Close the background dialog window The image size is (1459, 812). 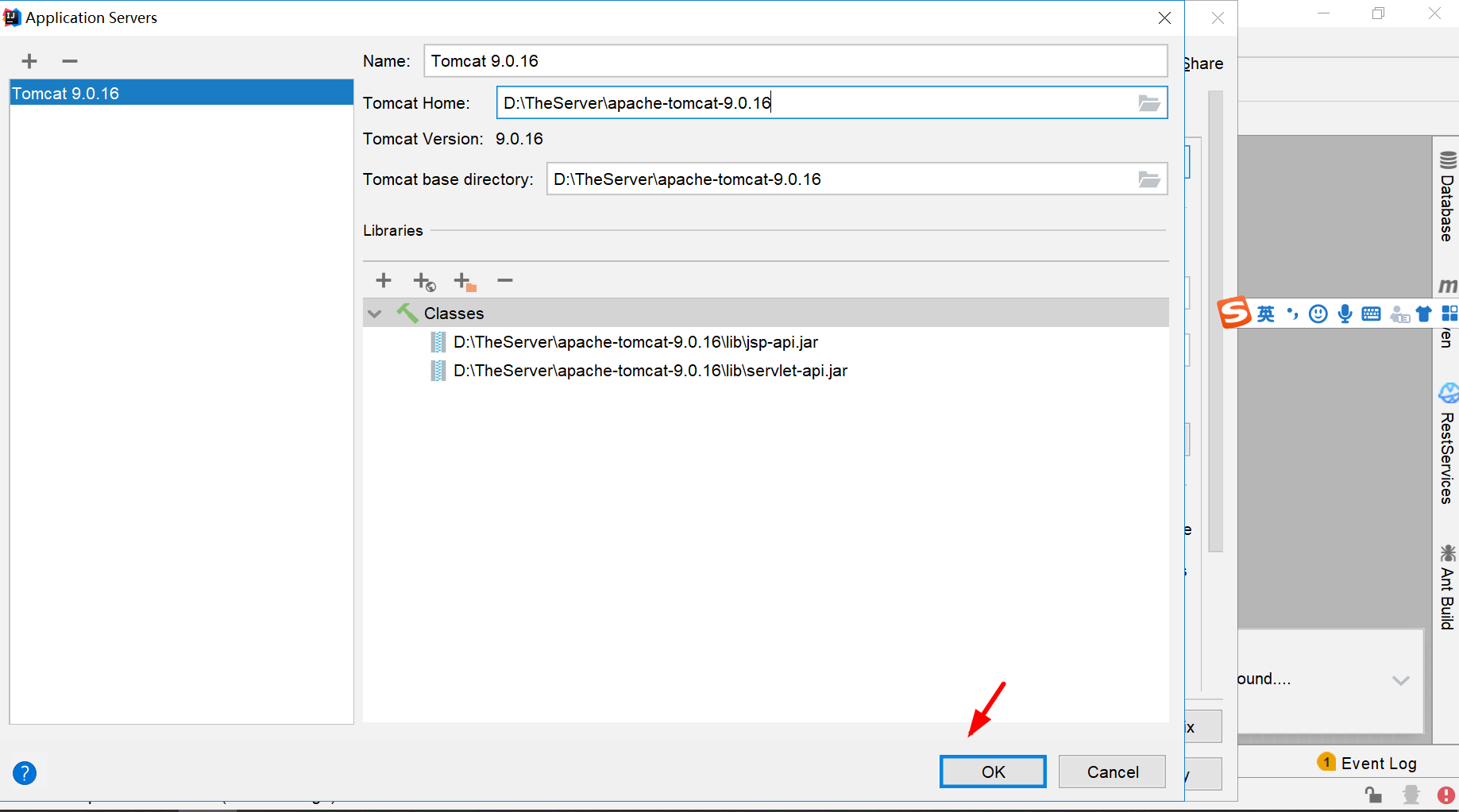1218,17
